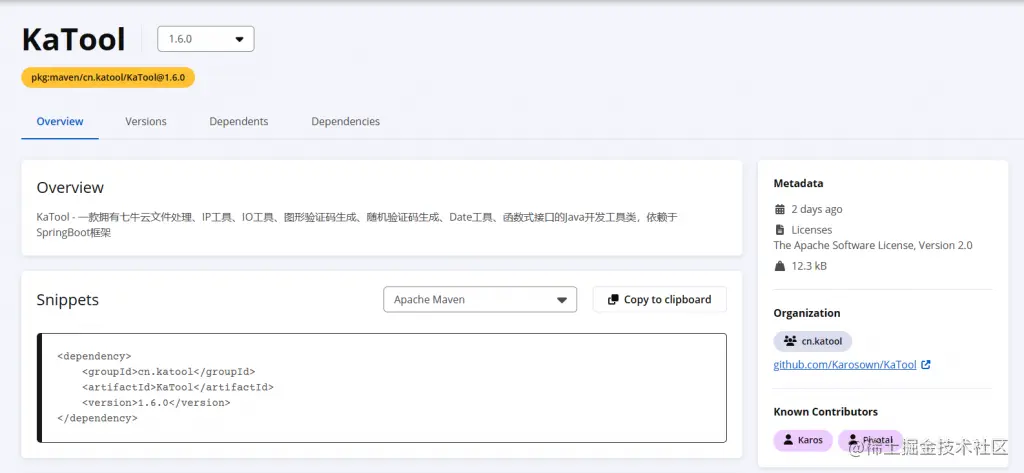
Task: Open github.com/Karosown/KaTool link
Action: click(845, 365)
